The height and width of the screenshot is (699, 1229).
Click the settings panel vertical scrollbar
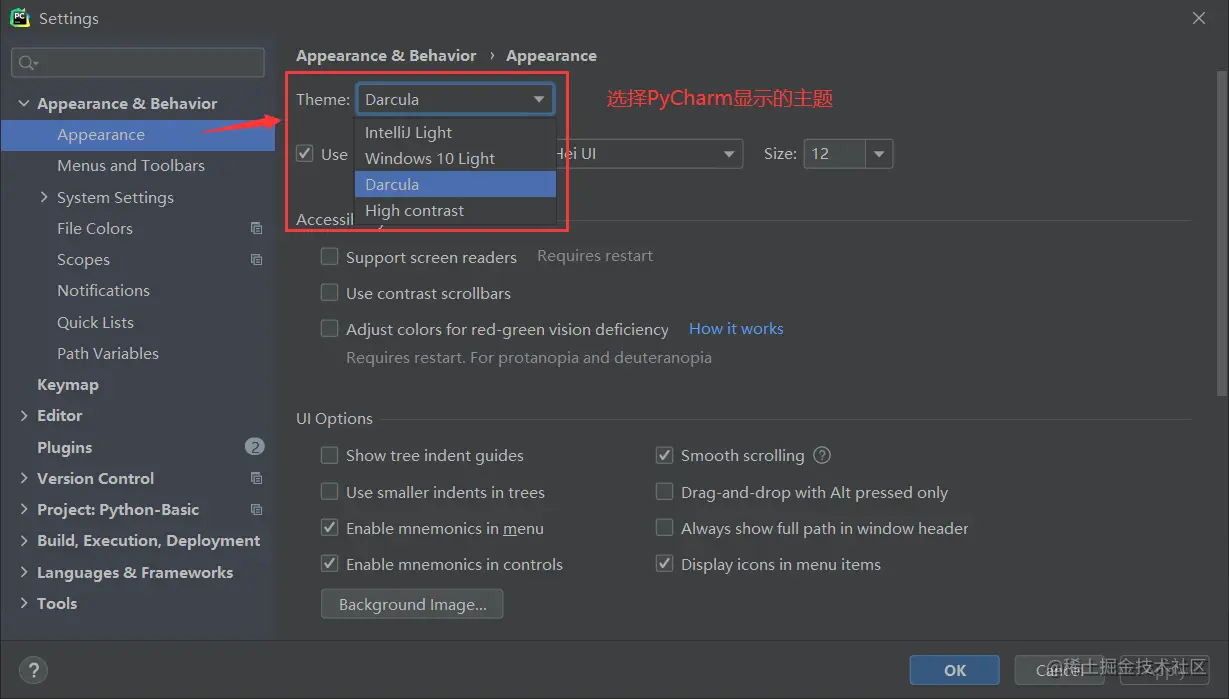pos(1222,235)
